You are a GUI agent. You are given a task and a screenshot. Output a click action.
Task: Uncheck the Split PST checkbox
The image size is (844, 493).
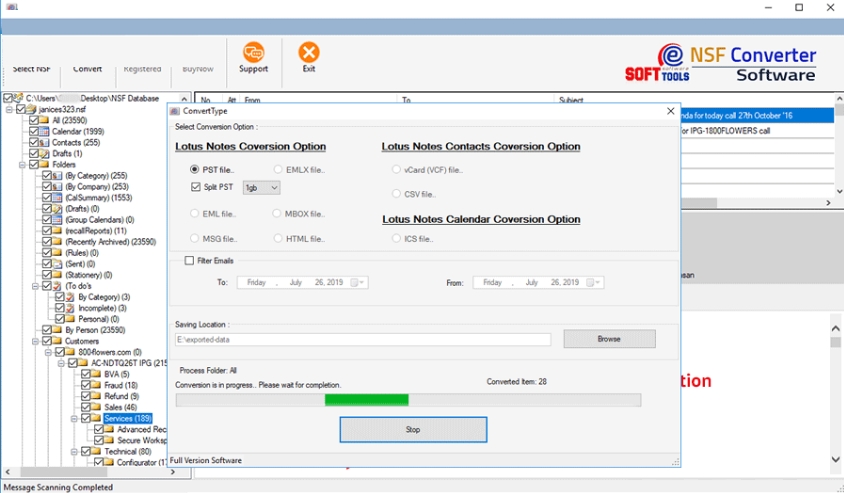195,187
